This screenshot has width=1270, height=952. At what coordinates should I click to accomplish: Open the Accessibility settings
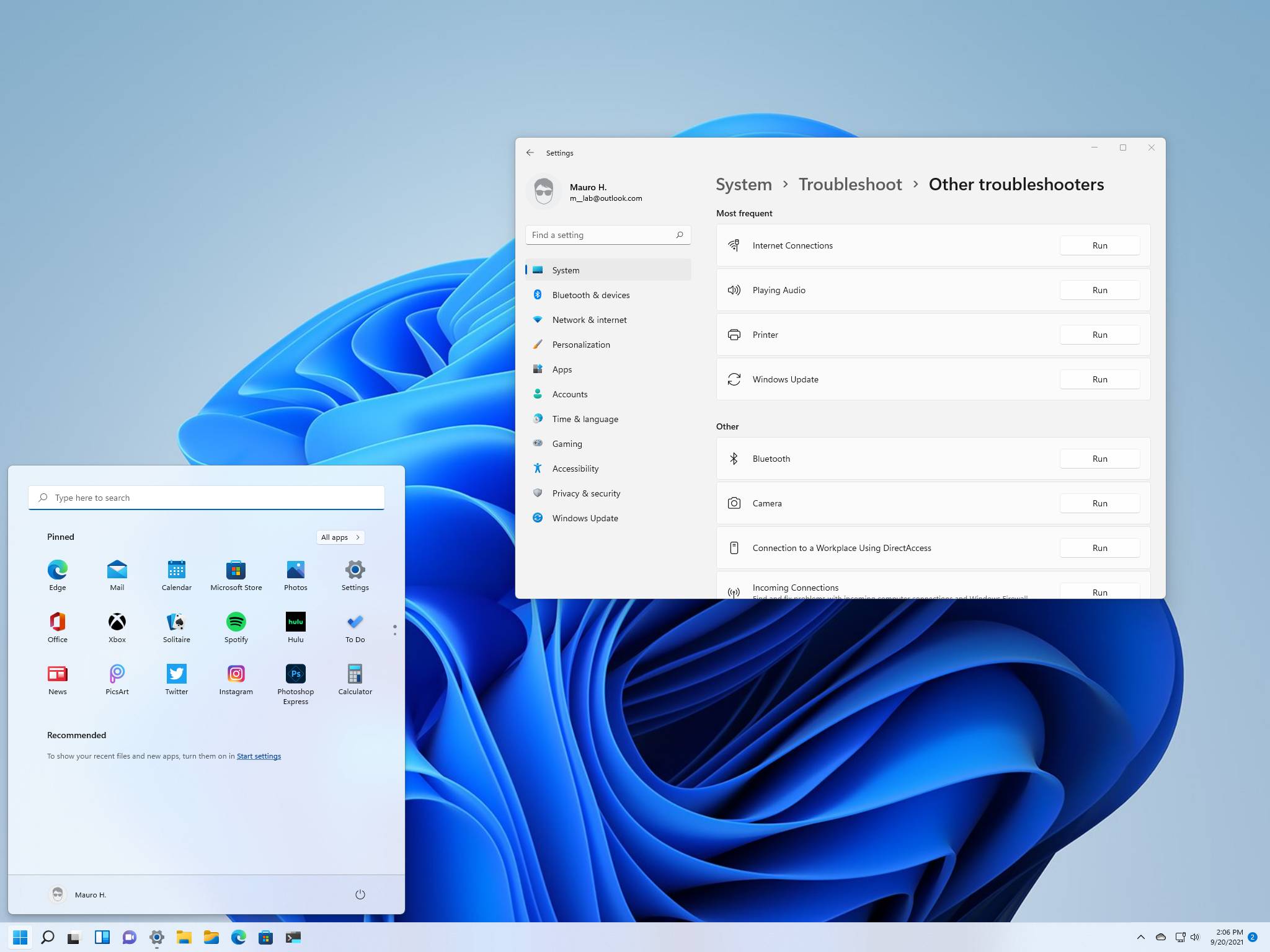pos(575,468)
